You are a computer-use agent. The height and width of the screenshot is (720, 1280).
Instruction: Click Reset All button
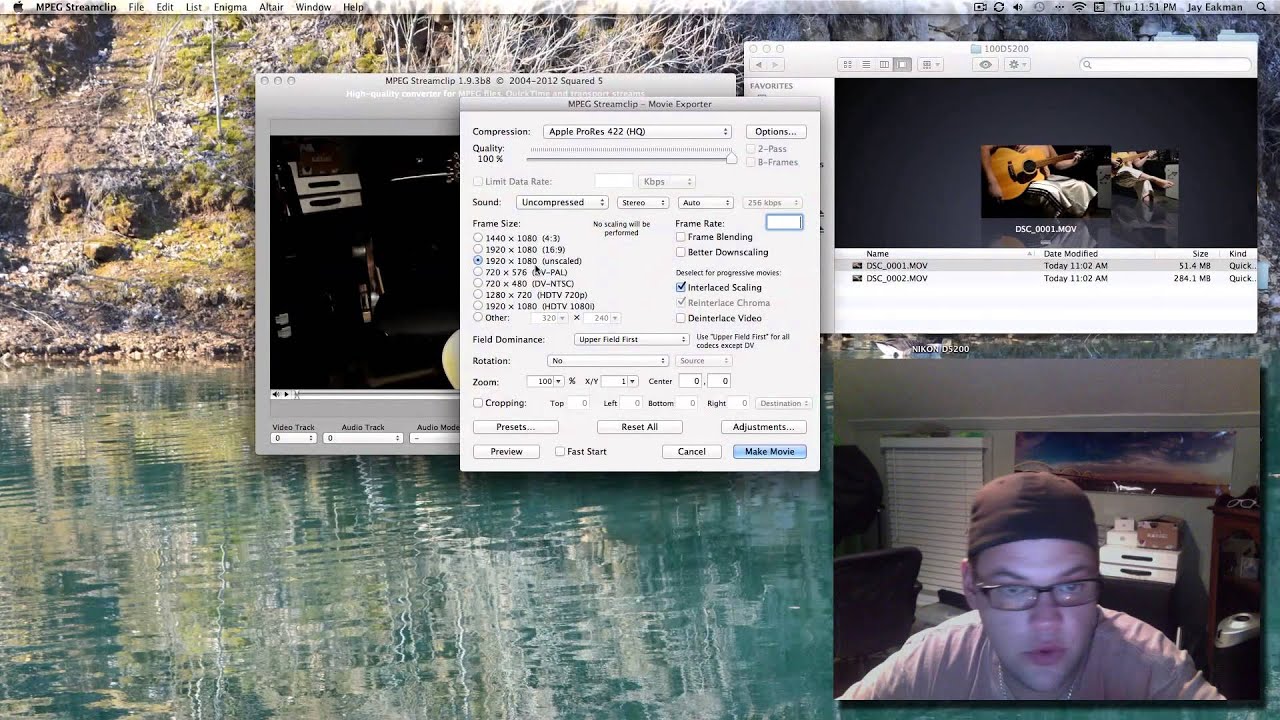coord(639,427)
